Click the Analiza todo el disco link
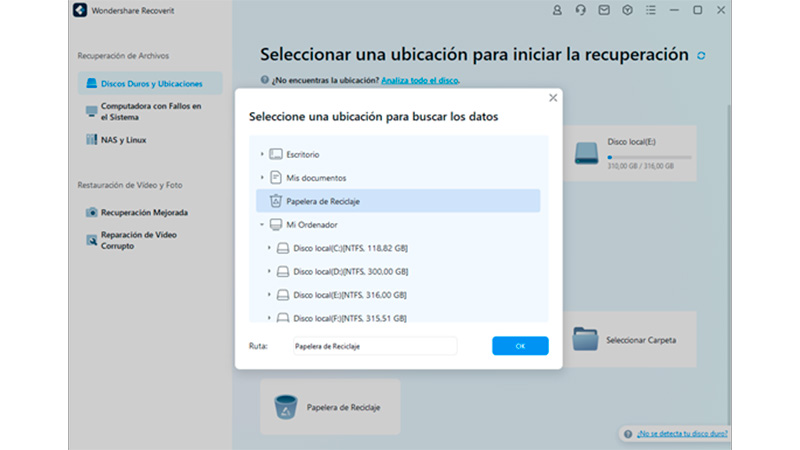The image size is (800, 450). pyautogui.click(x=419, y=80)
